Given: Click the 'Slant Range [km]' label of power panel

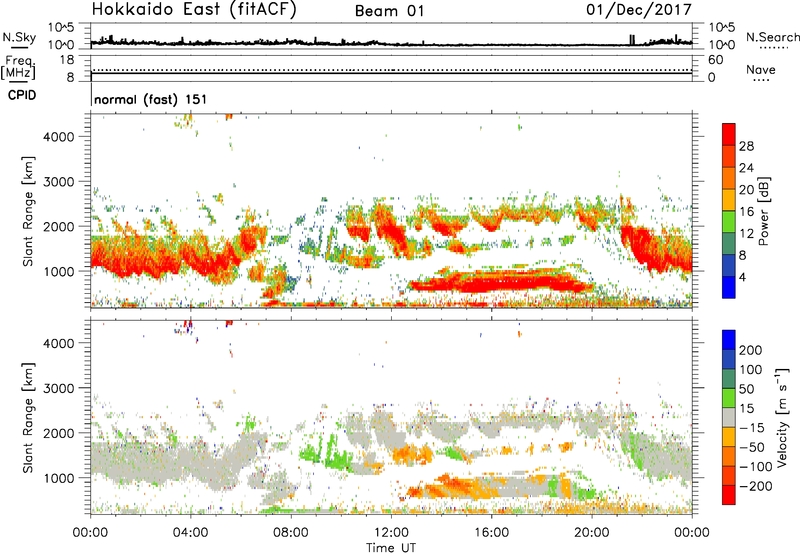Looking at the screenshot, I should (x=28, y=211).
